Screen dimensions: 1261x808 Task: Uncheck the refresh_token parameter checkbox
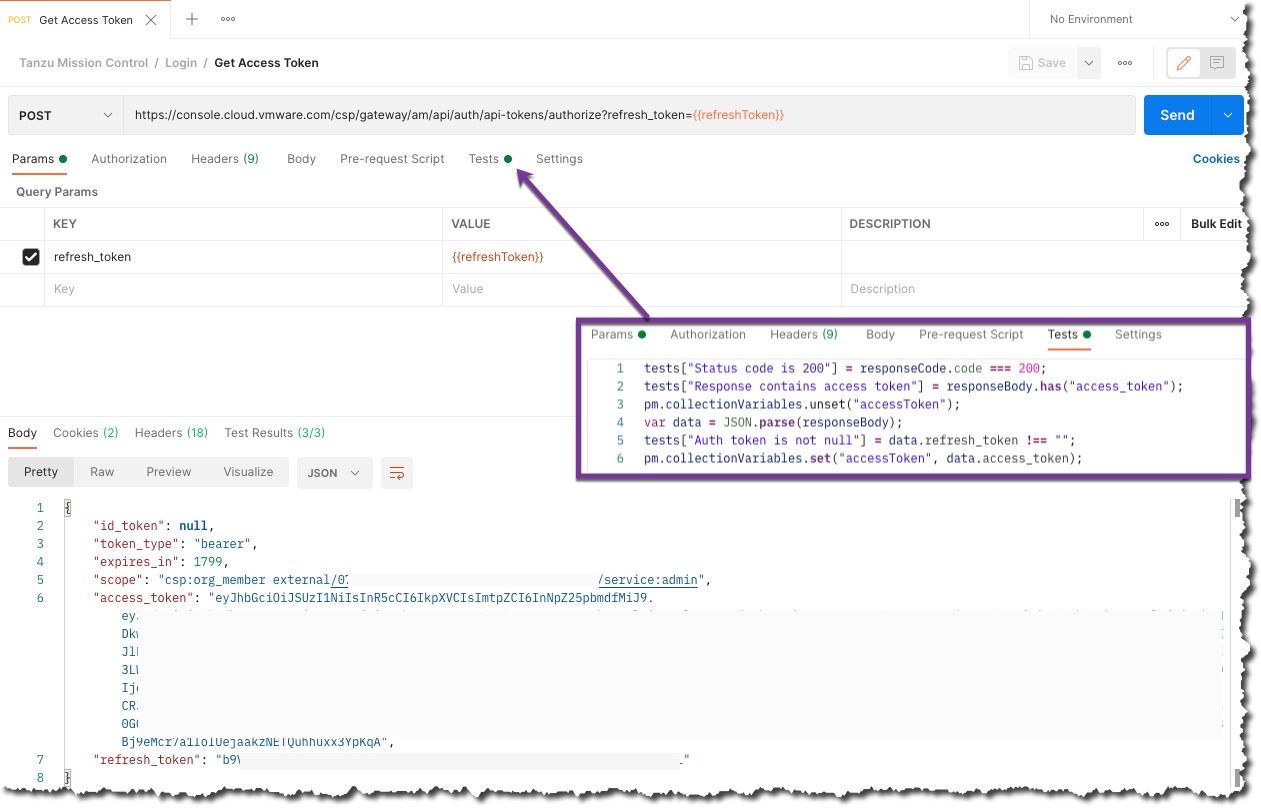[31, 257]
